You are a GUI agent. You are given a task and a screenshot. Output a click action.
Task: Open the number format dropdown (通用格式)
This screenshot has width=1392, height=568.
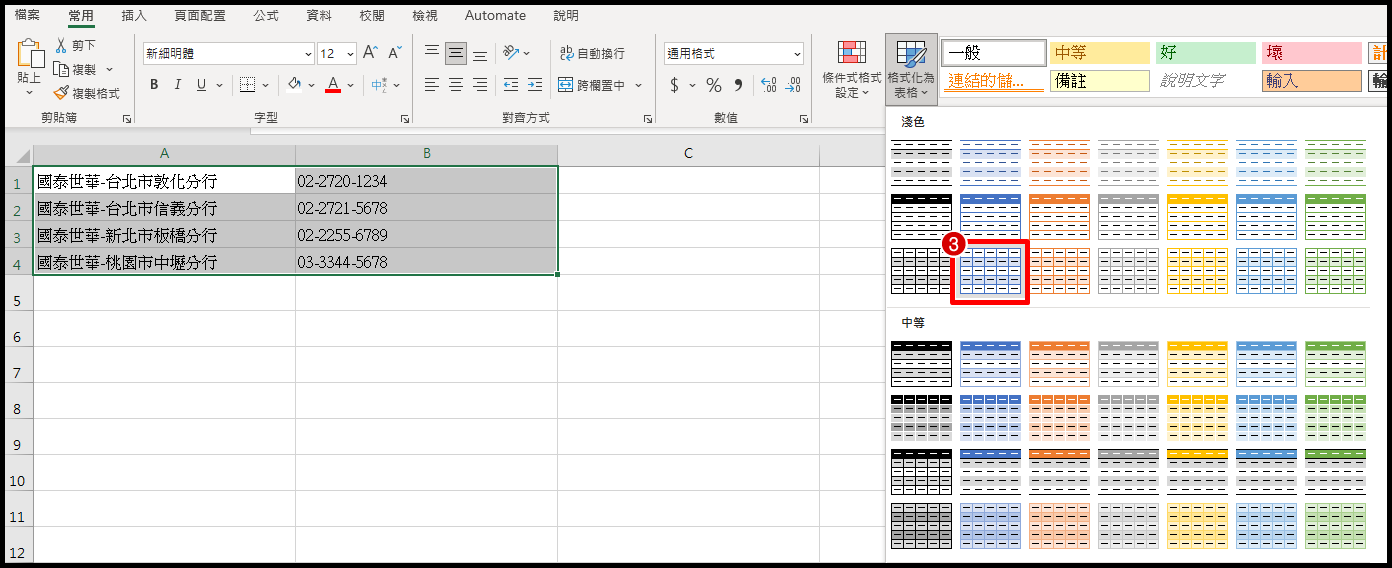coord(797,53)
